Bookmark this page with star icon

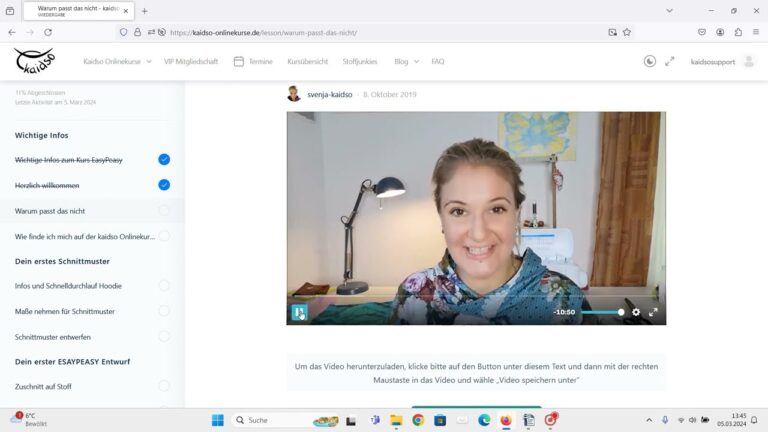(627, 32)
